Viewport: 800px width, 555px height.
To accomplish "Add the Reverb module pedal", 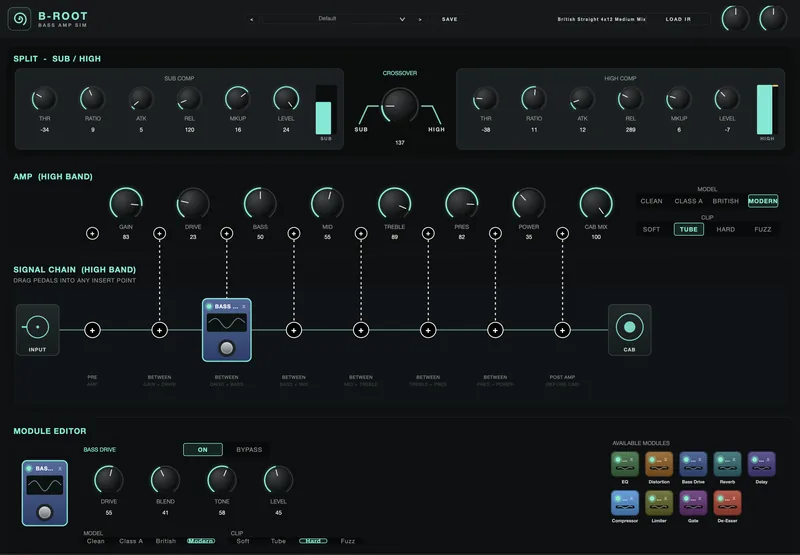I will 727,464.
